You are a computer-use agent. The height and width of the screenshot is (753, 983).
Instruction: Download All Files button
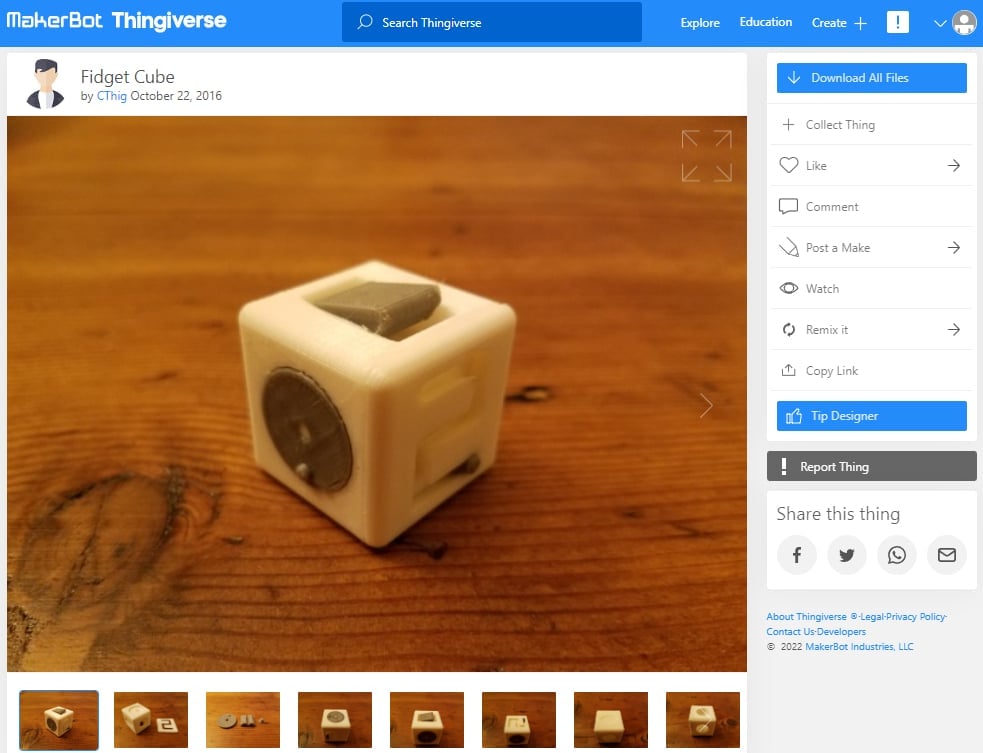(871, 78)
